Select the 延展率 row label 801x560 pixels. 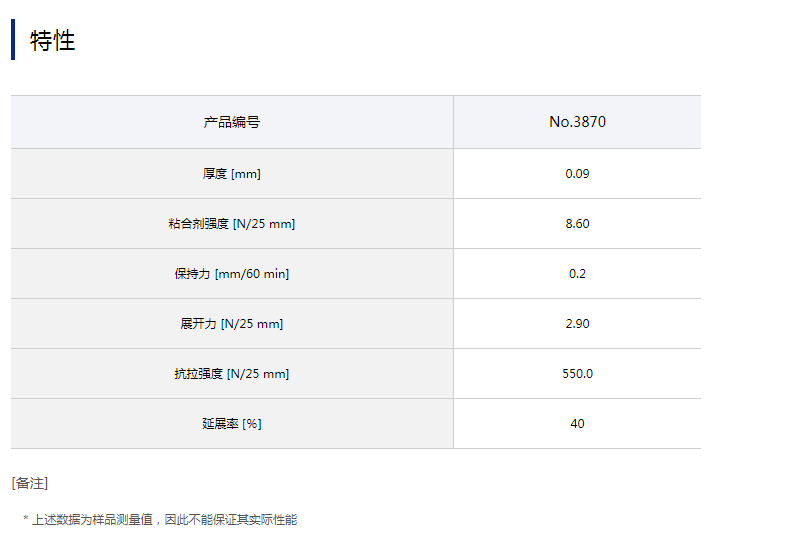coord(220,424)
